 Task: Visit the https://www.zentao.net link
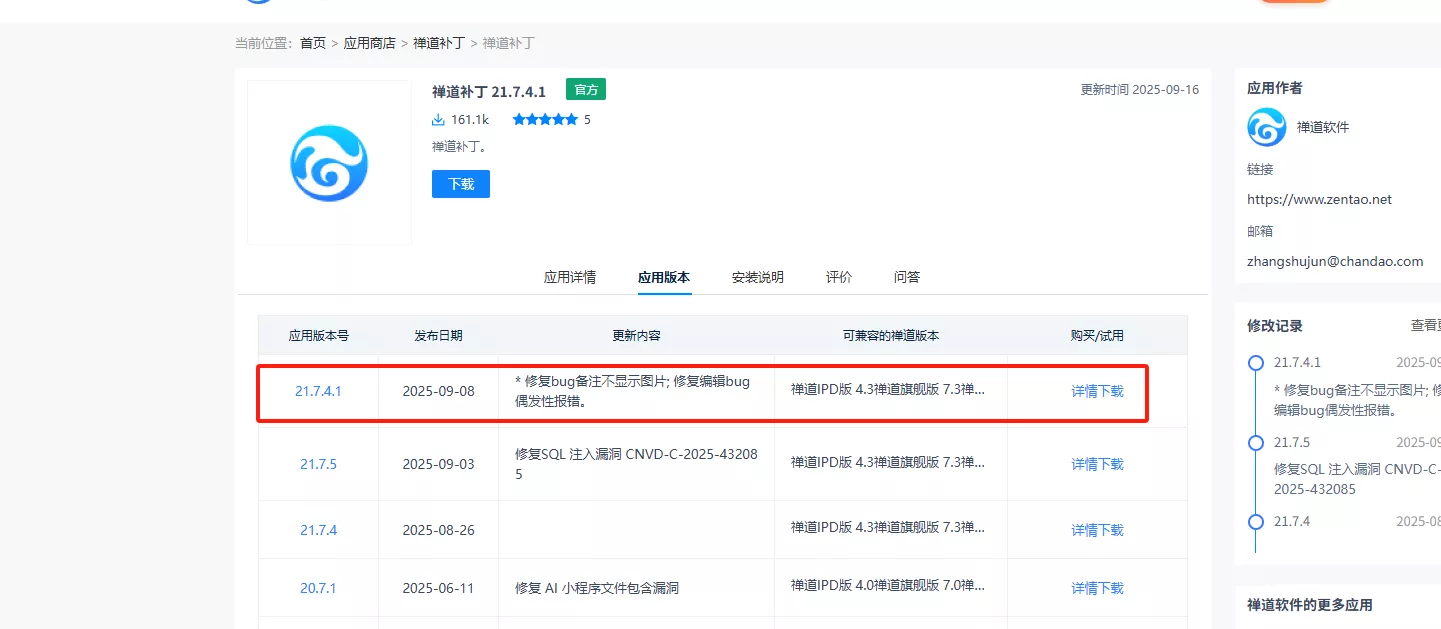pos(1319,199)
